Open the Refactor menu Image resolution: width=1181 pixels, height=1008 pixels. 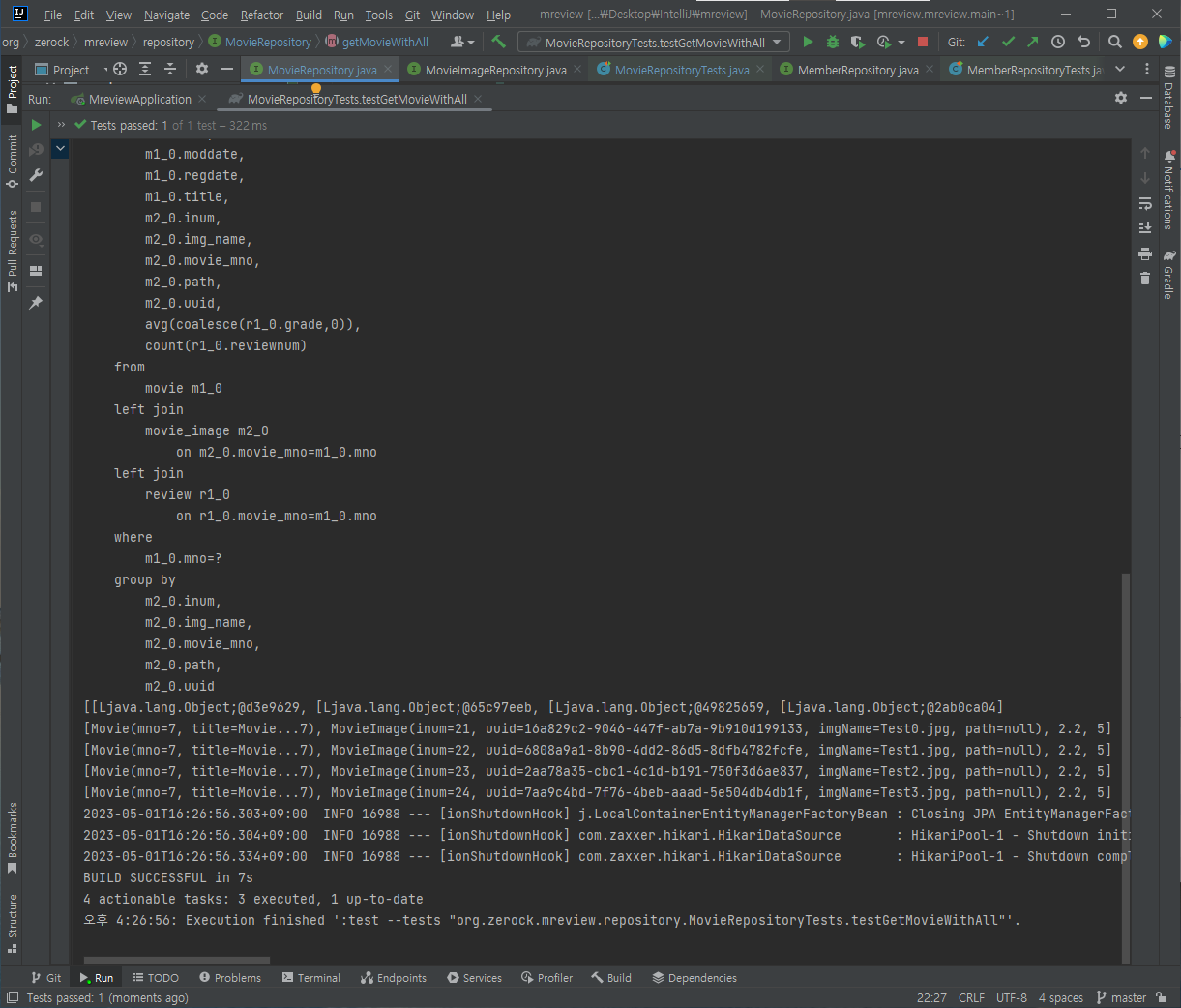(x=262, y=15)
